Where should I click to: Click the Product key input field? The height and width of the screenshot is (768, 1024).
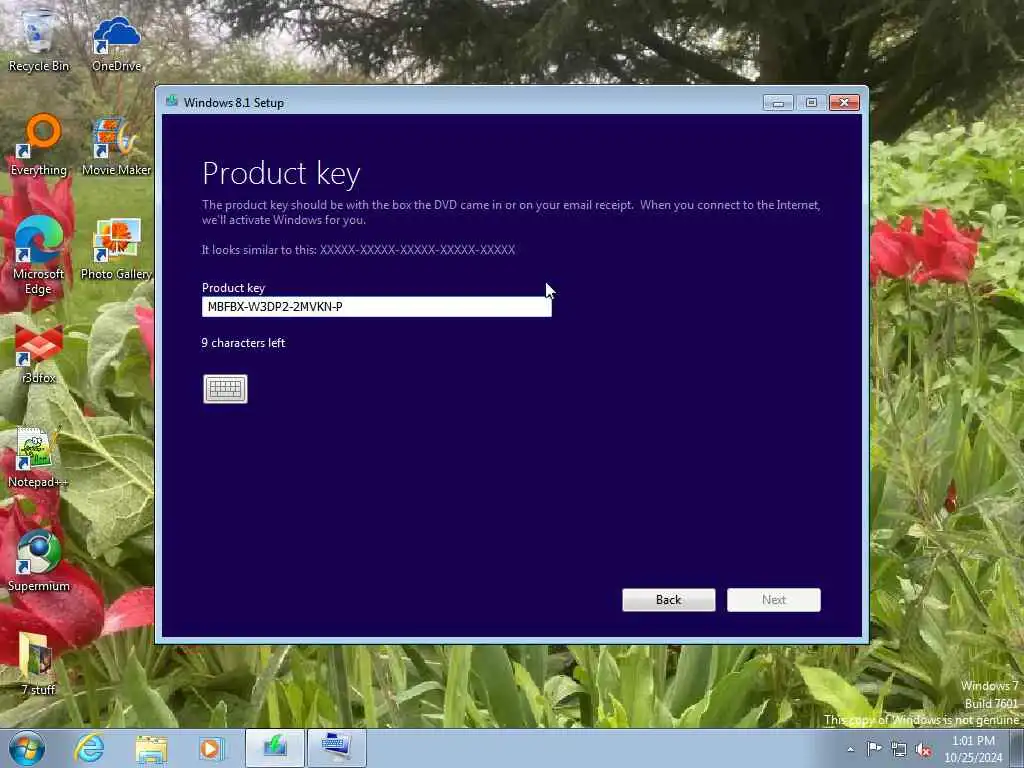point(377,306)
